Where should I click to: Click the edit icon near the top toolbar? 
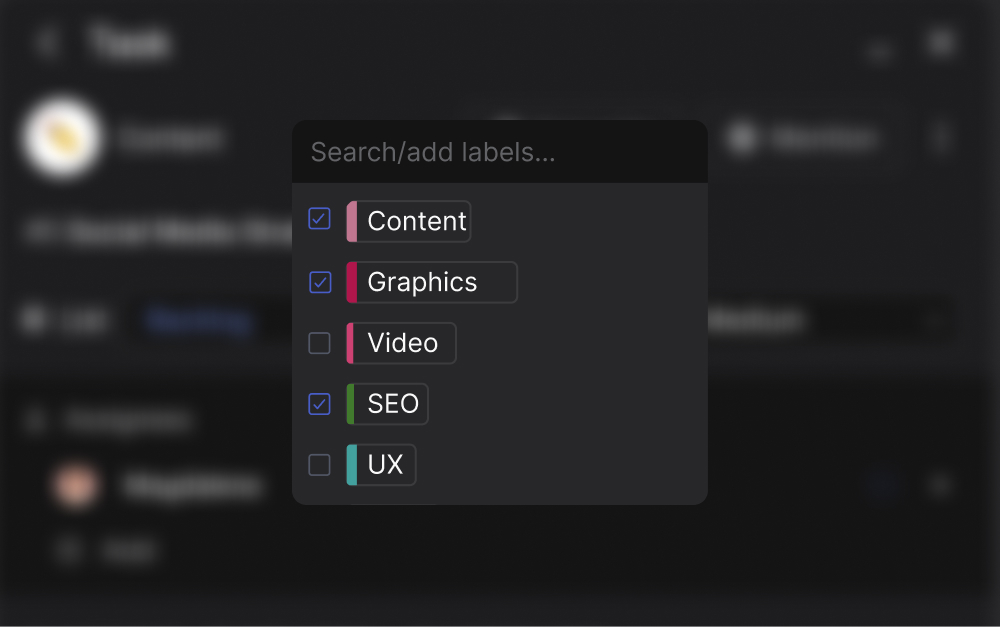pos(879,50)
